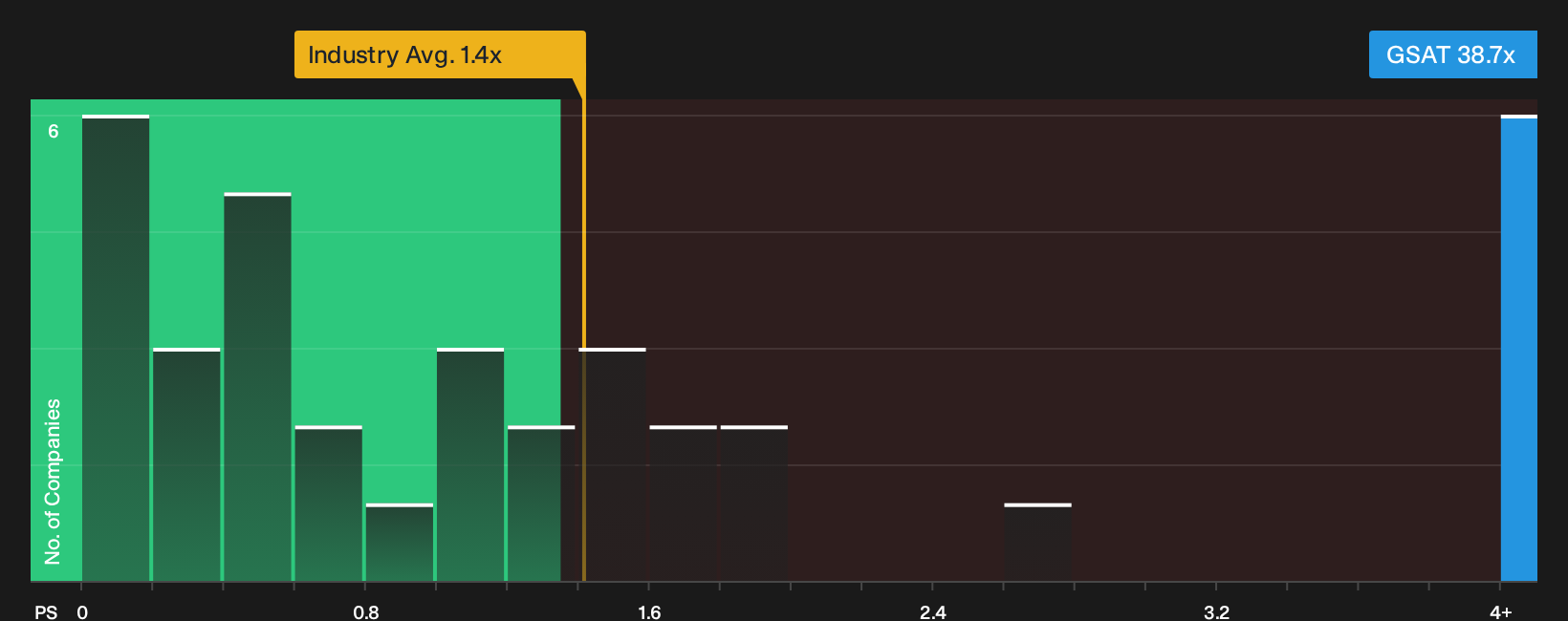Click the bar immediately right of the average line
Viewport: 1568px width, 621px height.
613,464
